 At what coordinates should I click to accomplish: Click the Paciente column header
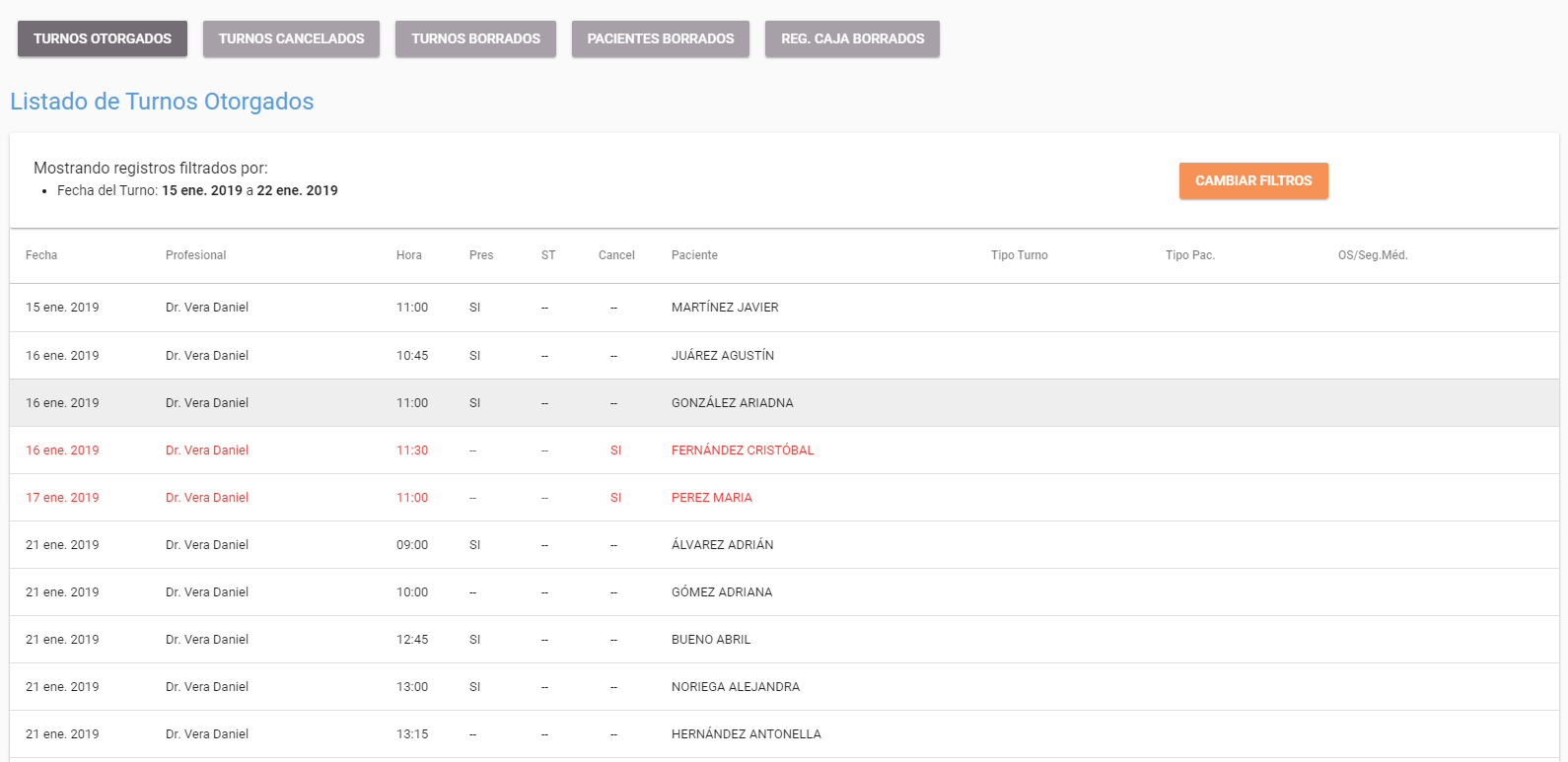click(x=694, y=255)
